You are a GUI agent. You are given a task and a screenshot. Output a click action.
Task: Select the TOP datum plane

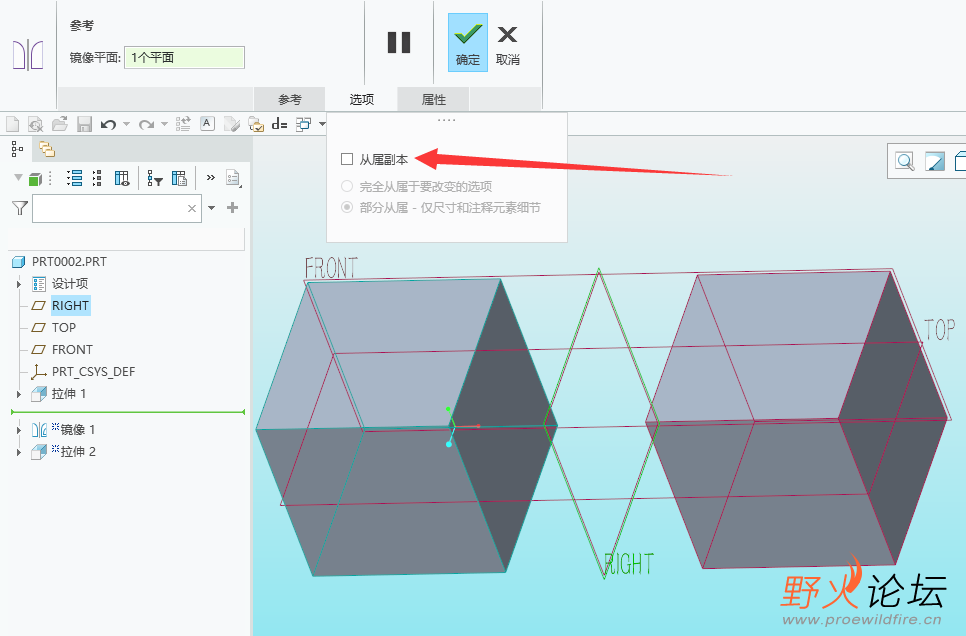click(63, 327)
